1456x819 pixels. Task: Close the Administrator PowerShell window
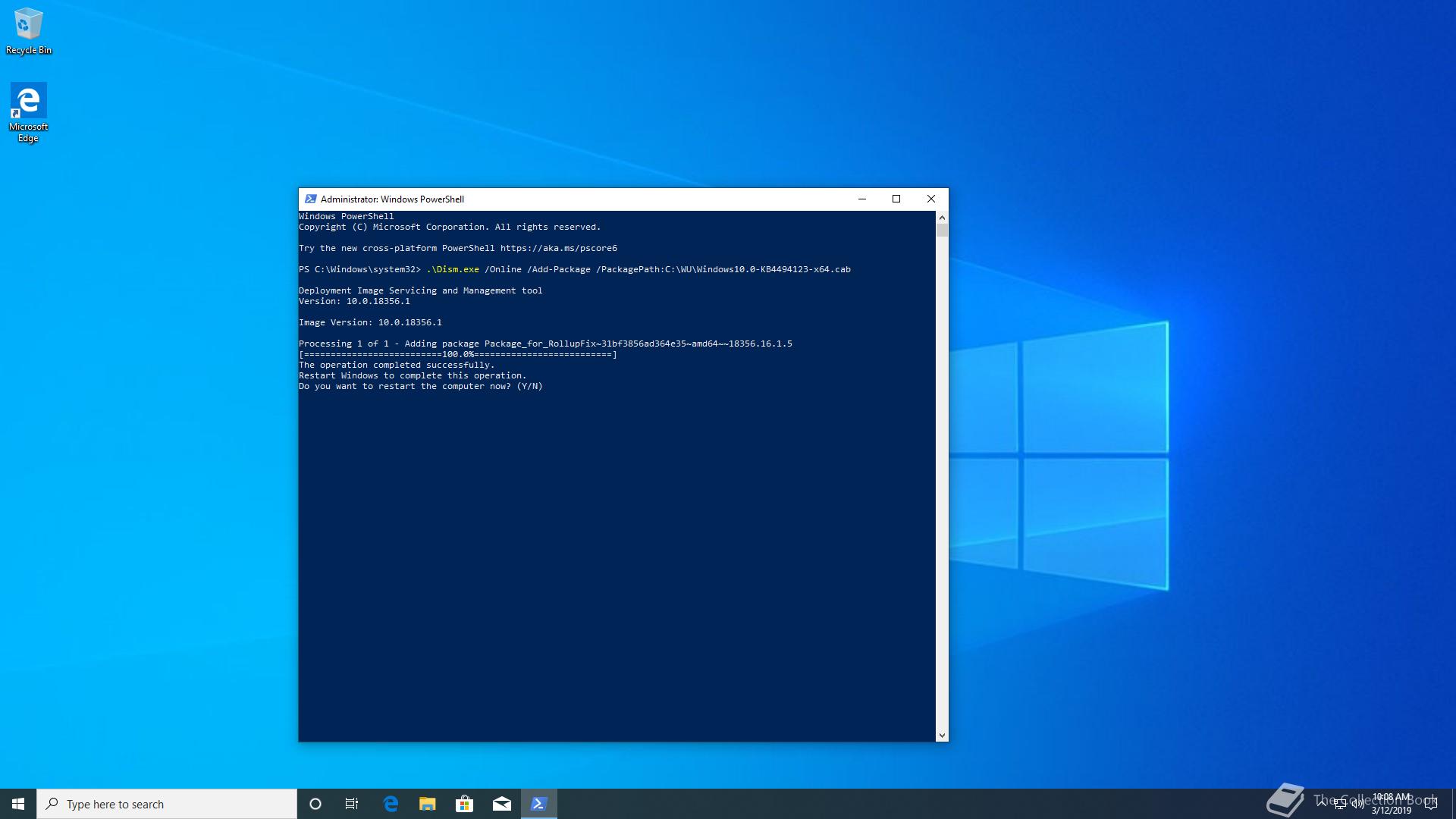[x=931, y=199]
